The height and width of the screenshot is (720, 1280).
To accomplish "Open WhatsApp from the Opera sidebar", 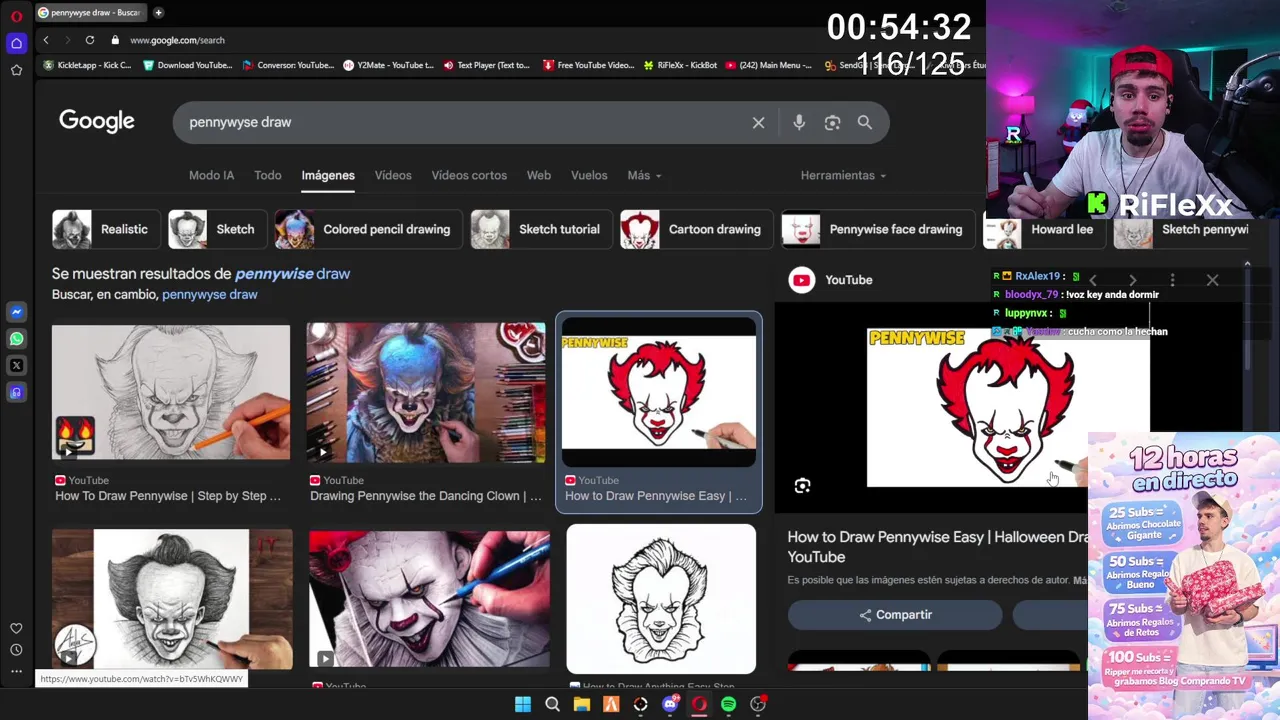I will 16,339.
